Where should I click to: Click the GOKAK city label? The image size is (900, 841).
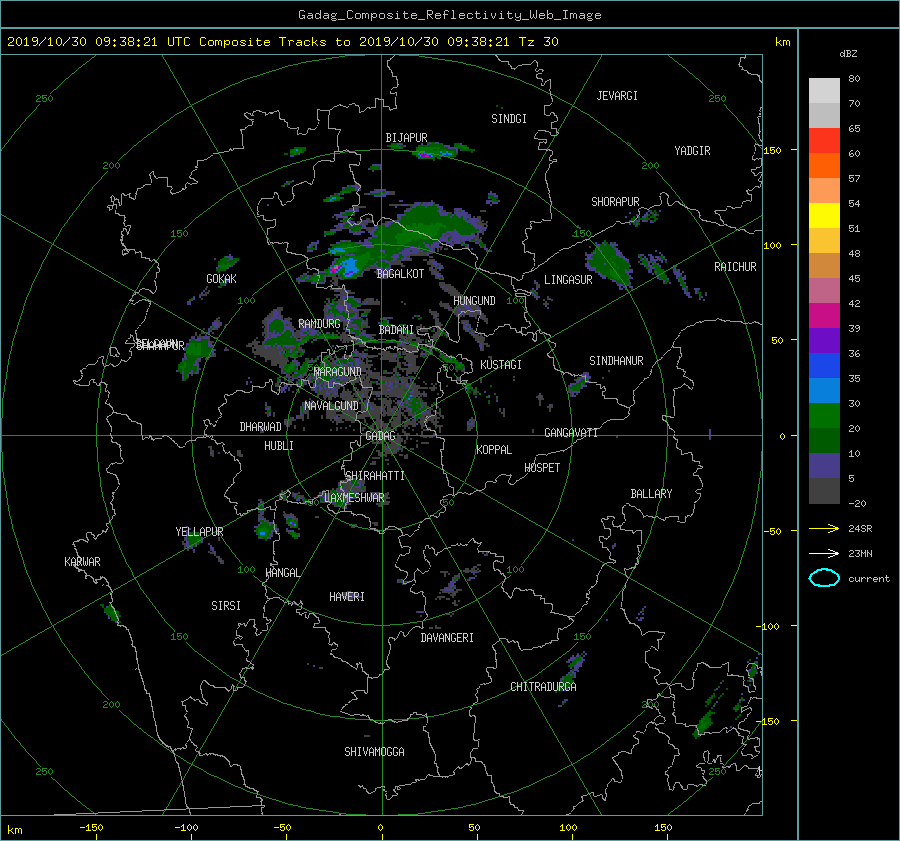pyautogui.click(x=221, y=278)
